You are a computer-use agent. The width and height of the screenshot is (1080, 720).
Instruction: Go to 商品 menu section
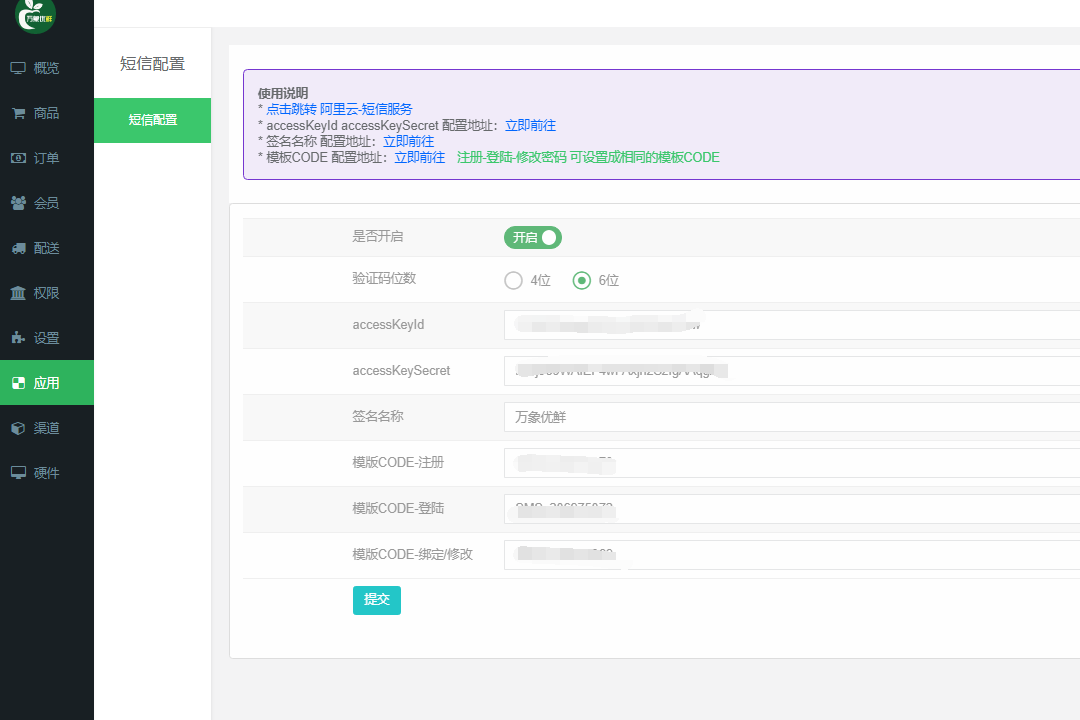pyautogui.click(x=47, y=113)
